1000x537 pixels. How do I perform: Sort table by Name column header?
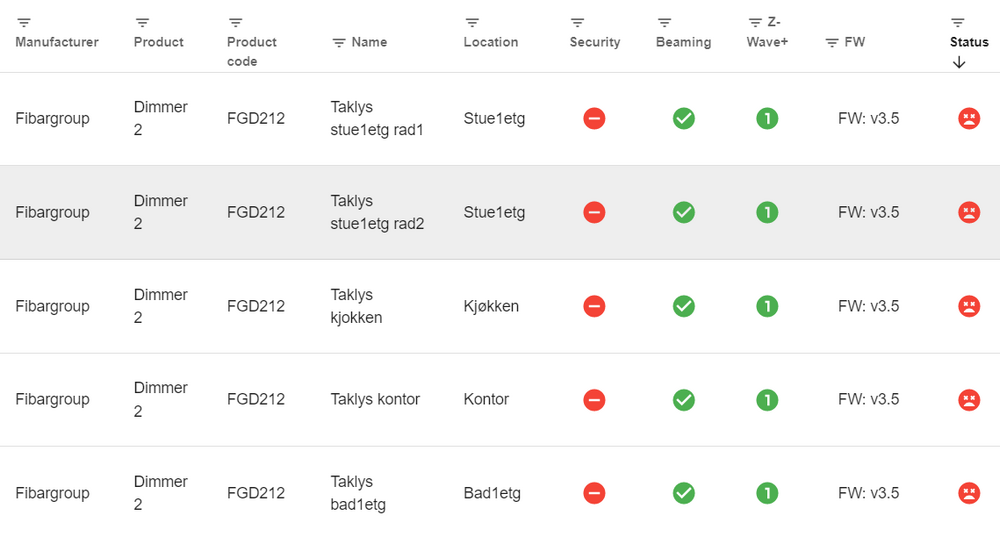369,42
